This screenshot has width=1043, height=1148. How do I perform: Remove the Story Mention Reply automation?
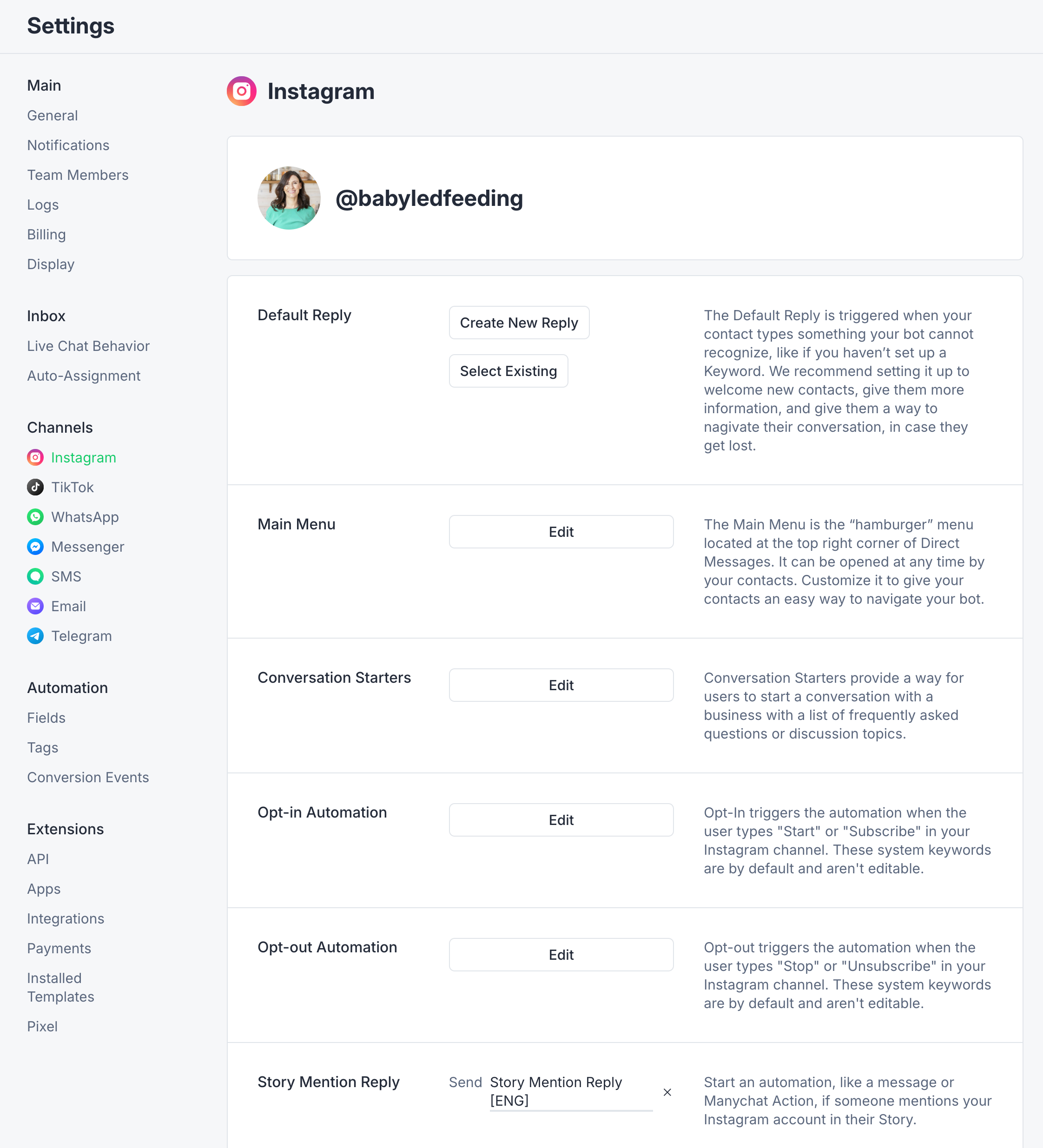click(667, 1092)
